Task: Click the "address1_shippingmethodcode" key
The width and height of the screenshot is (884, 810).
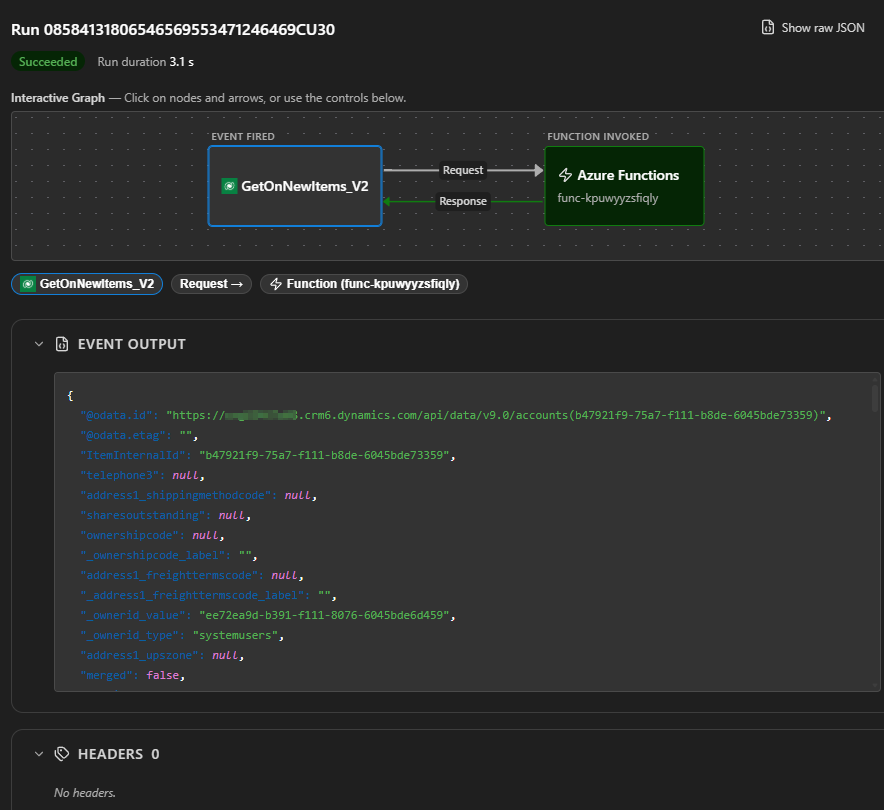Action: 176,495
